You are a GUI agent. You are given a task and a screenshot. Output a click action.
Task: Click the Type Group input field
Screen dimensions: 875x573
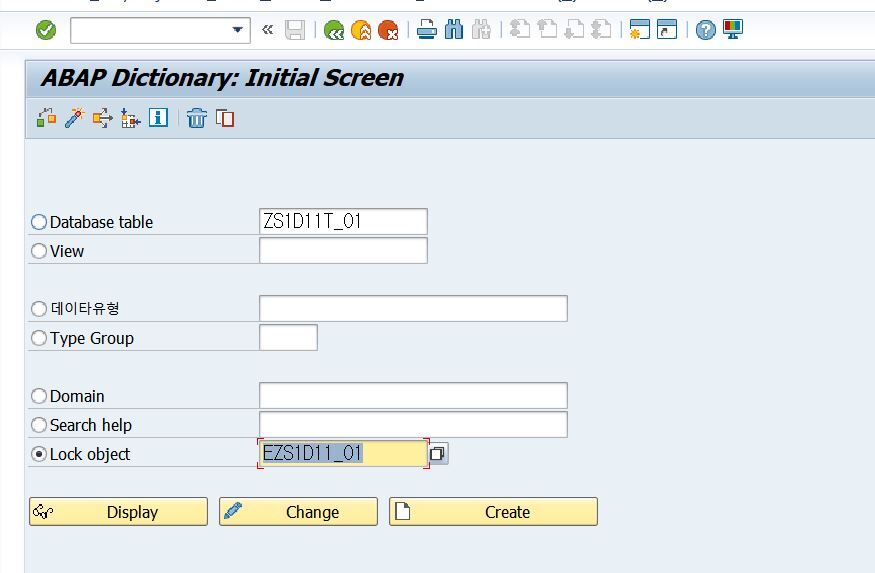point(289,338)
